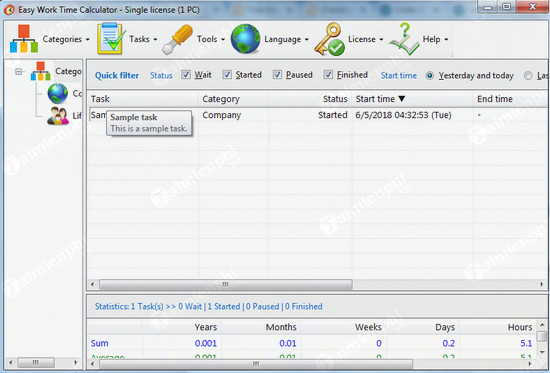Open the Language menu label
This screenshot has width=550, height=373.
[283, 39]
